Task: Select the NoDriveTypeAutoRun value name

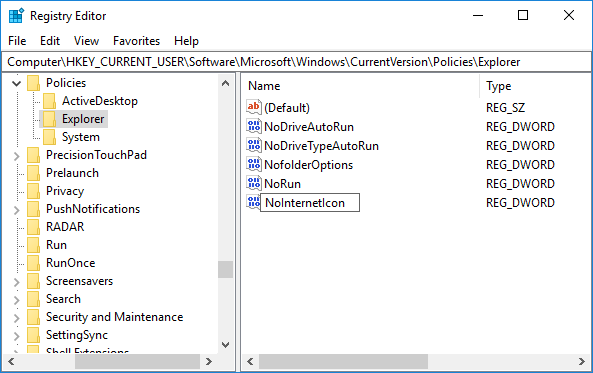Action: click(x=321, y=146)
